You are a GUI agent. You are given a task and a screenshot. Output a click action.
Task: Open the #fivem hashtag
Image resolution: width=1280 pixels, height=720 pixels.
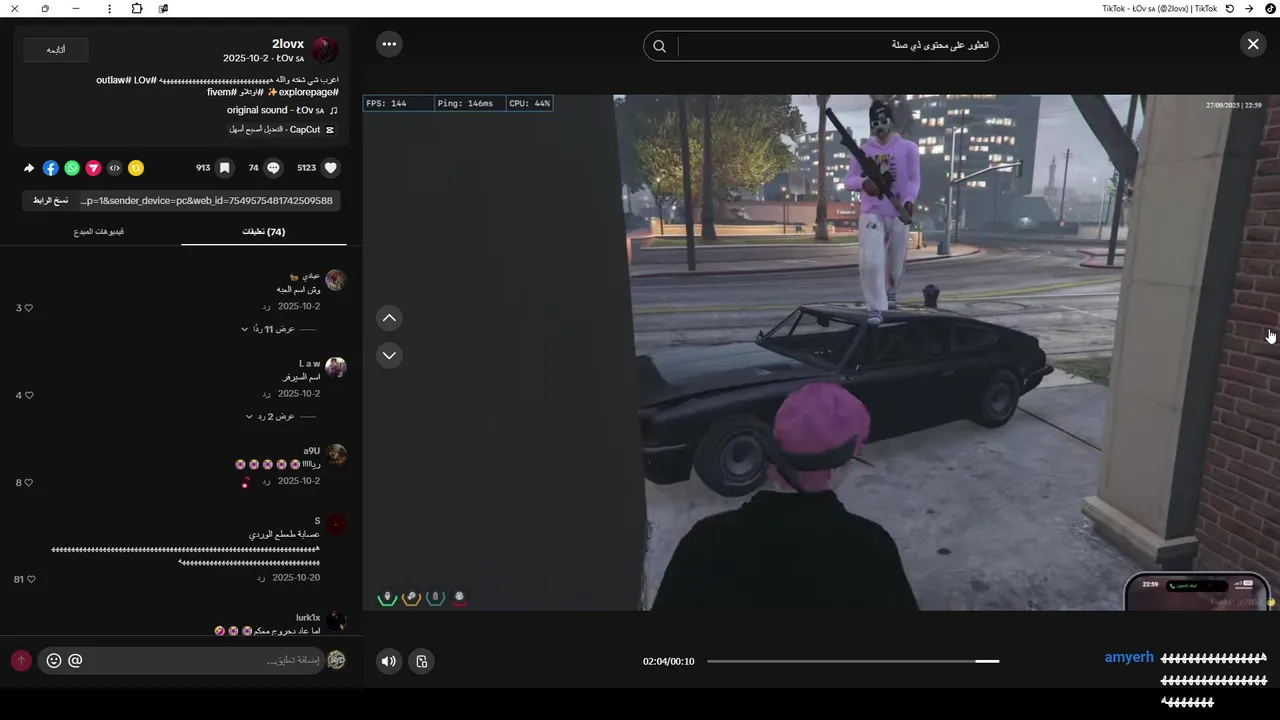point(220,92)
